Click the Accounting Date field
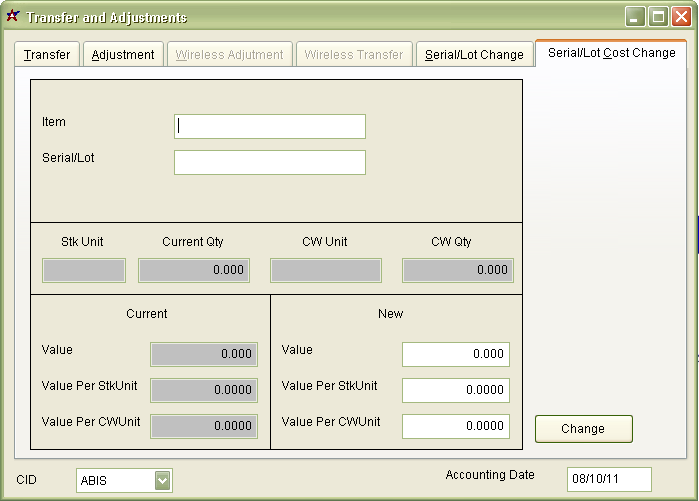Screen dimensions: 699x501 tap(608, 480)
